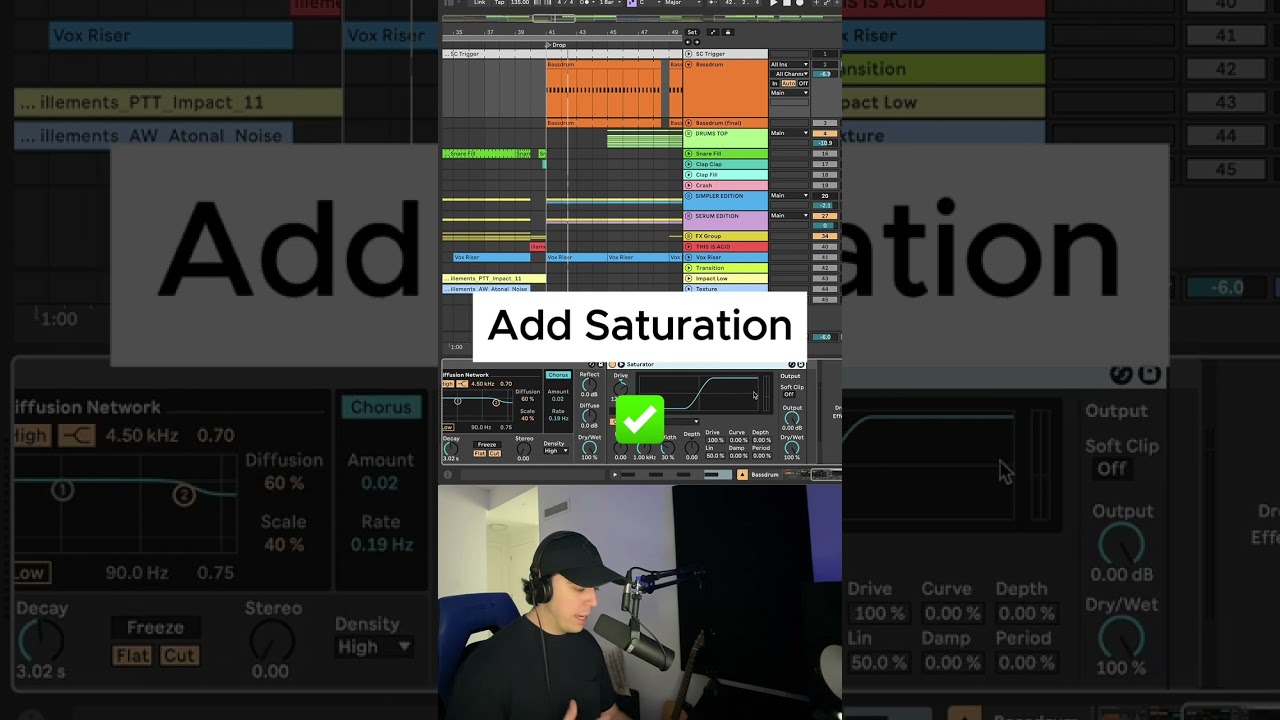1280x720 pixels.
Task: Collapse the DRUMS TOP group track
Action: (x=689, y=133)
